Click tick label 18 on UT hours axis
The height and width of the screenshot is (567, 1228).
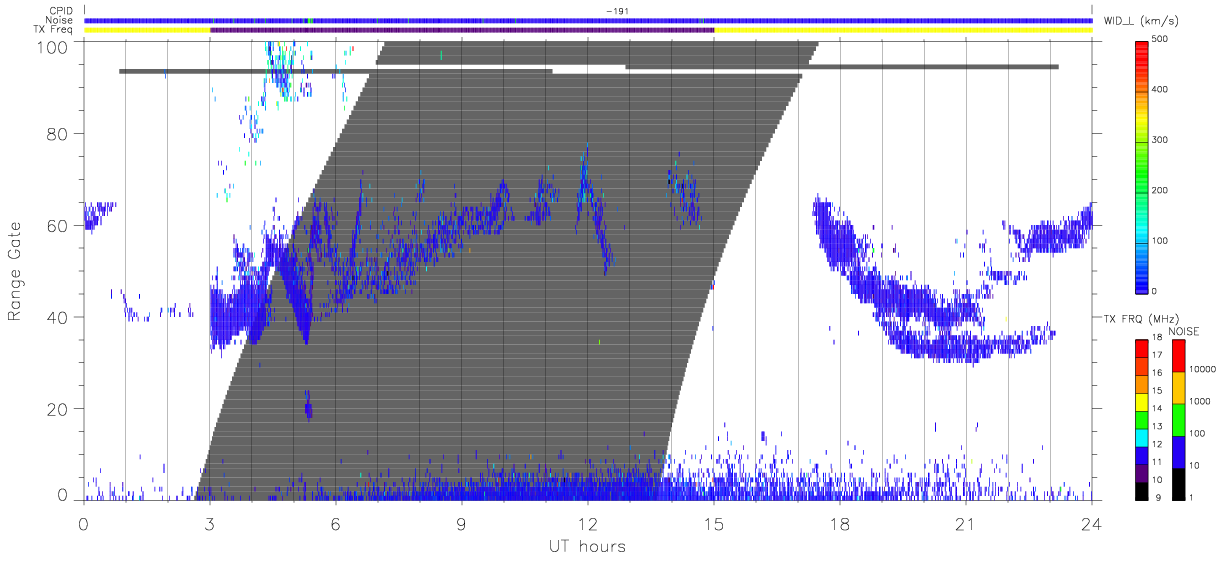pyautogui.click(x=840, y=522)
